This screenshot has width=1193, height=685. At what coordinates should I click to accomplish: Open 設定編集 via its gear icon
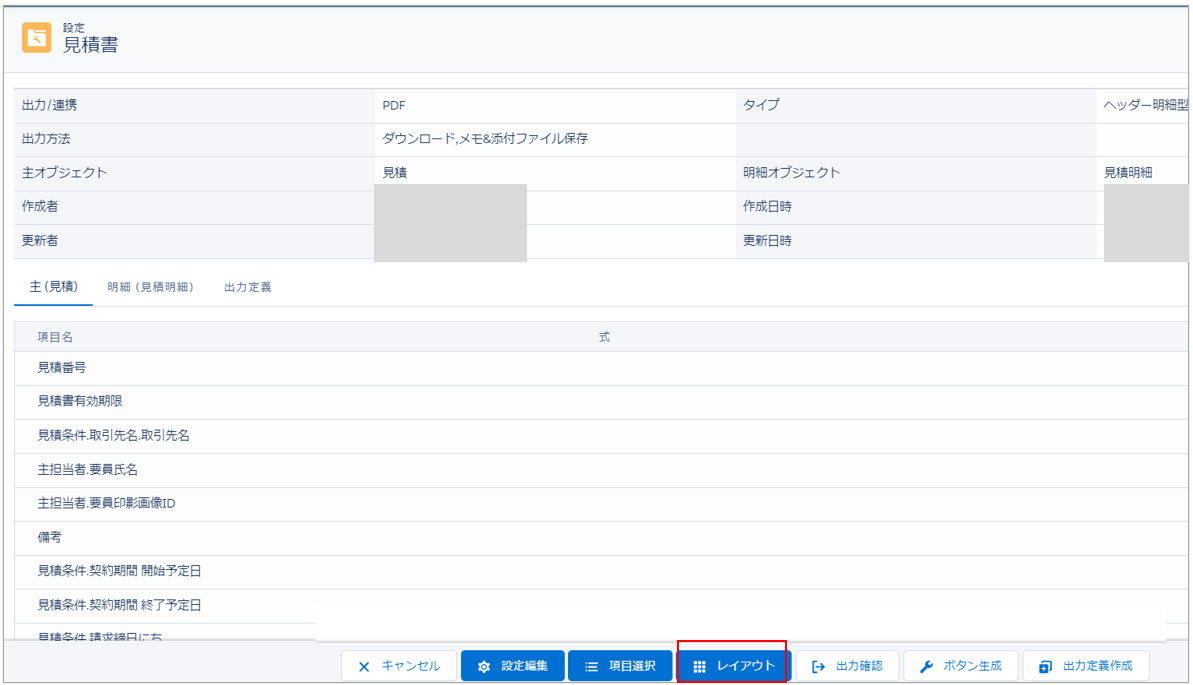pyautogui.click(x=484, y=666)
